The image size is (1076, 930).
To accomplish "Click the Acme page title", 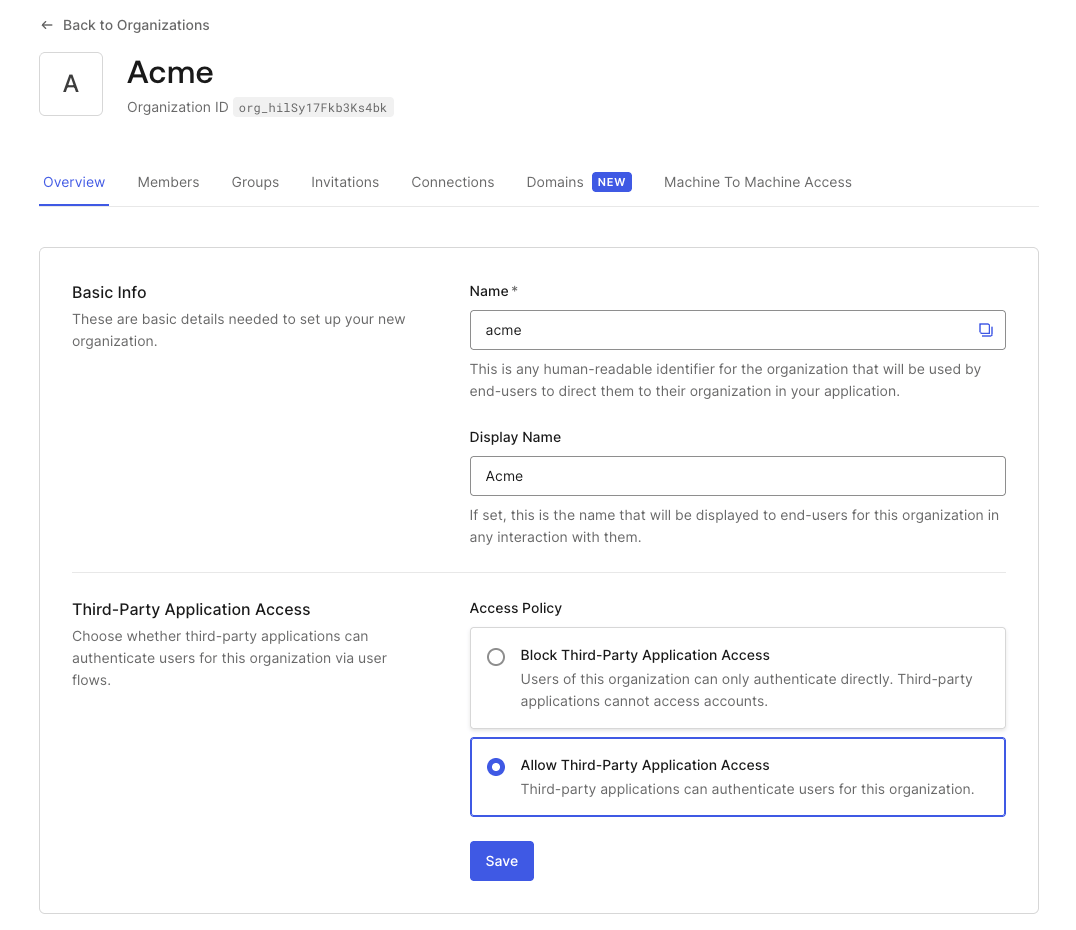I will (x=170, y=73).
